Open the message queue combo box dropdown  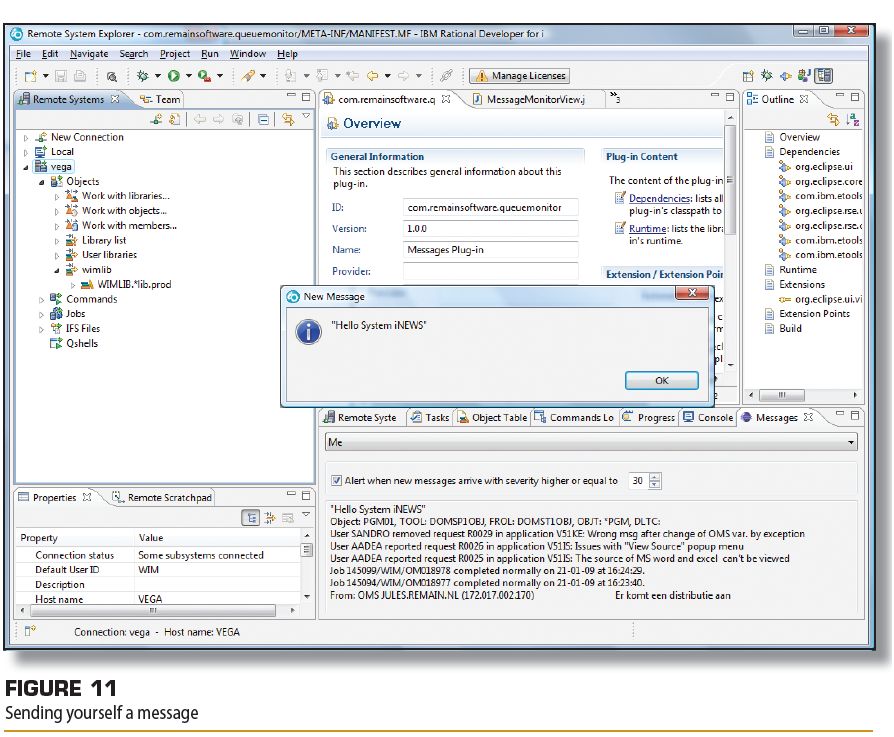(851, 442)
